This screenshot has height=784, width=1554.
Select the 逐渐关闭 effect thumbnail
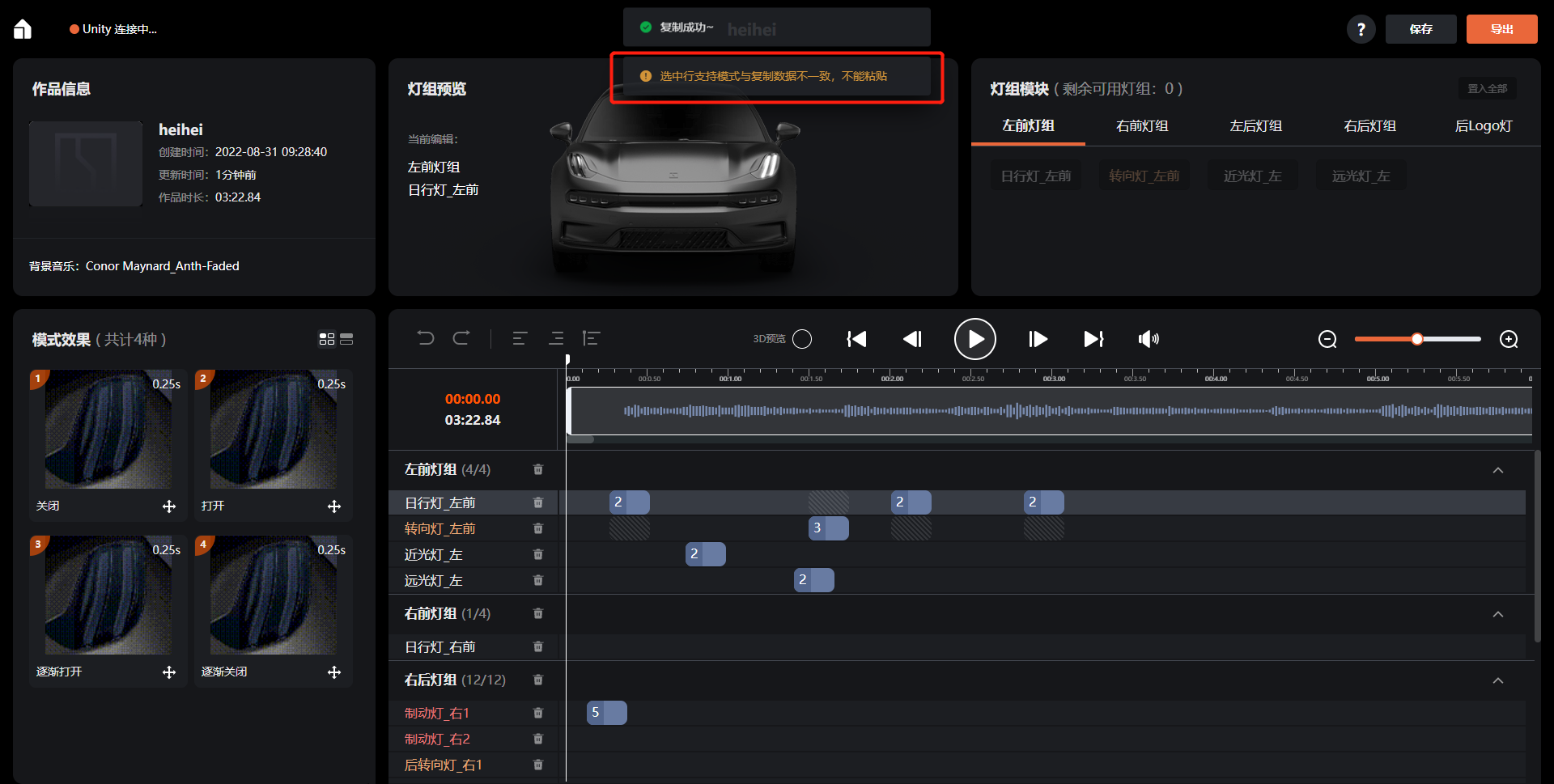(274, 595)
